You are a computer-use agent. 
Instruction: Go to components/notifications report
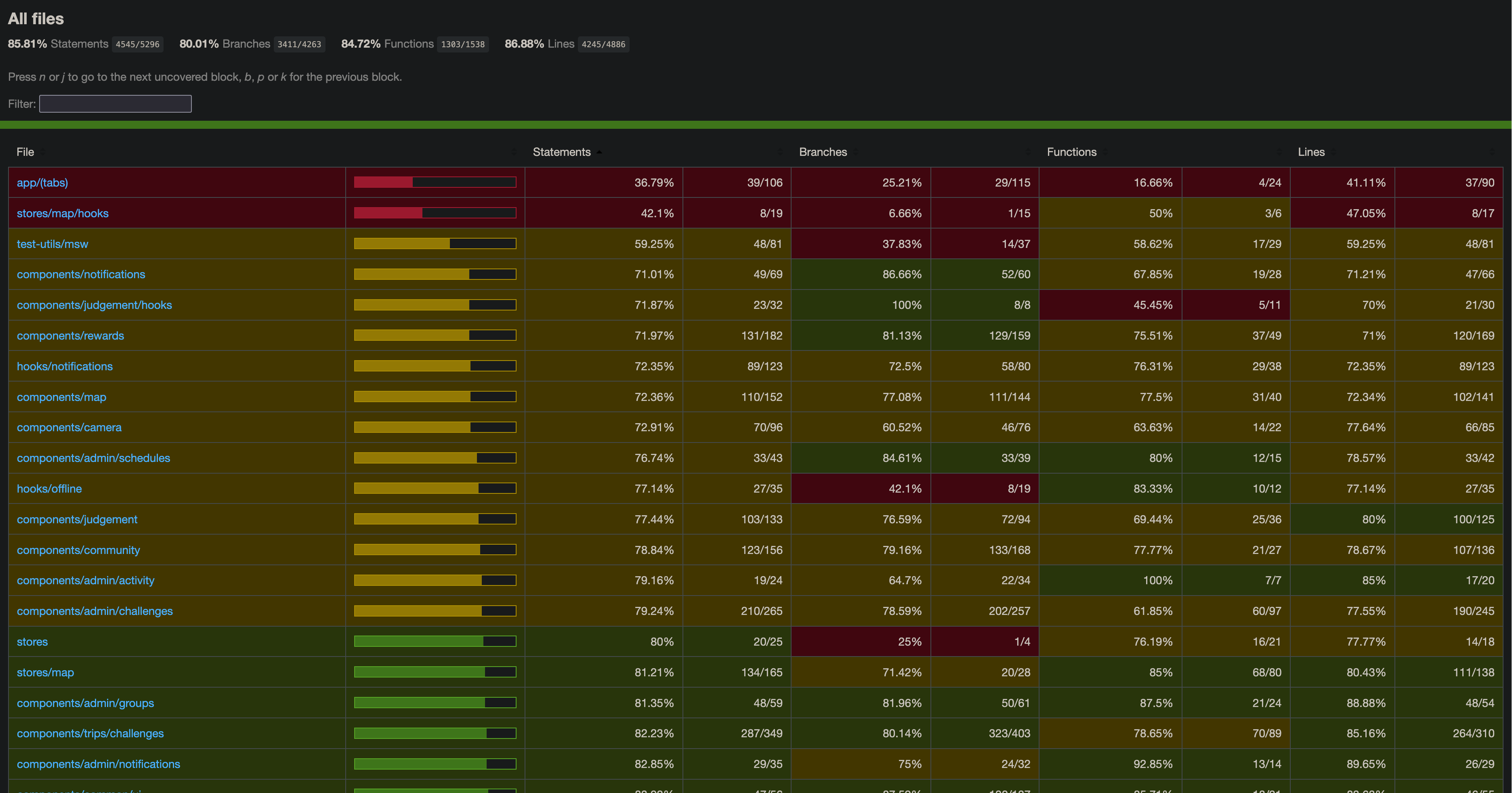click(81, 274)
